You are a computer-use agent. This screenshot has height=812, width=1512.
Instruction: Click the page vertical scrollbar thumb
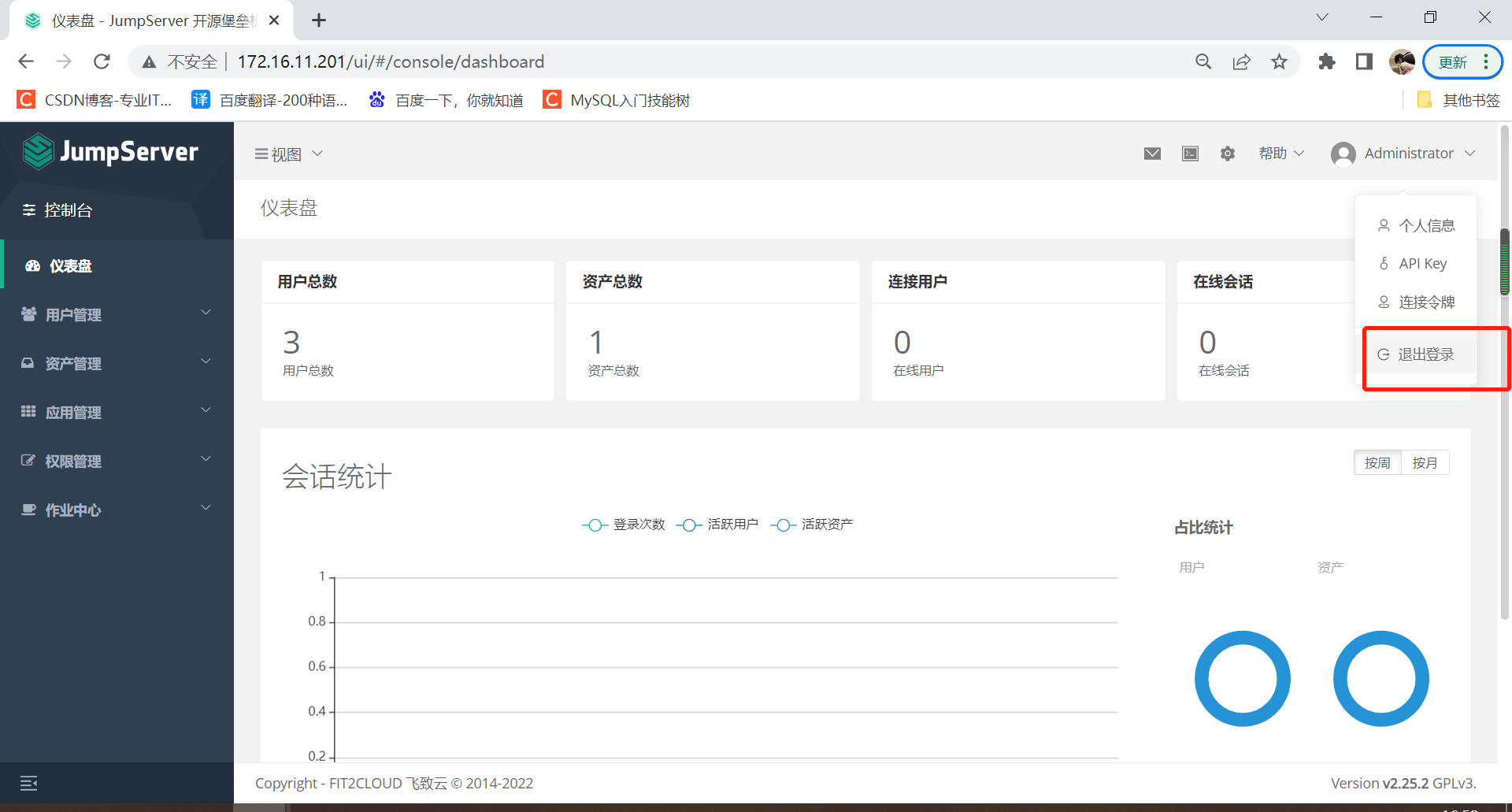(1504, 261)
